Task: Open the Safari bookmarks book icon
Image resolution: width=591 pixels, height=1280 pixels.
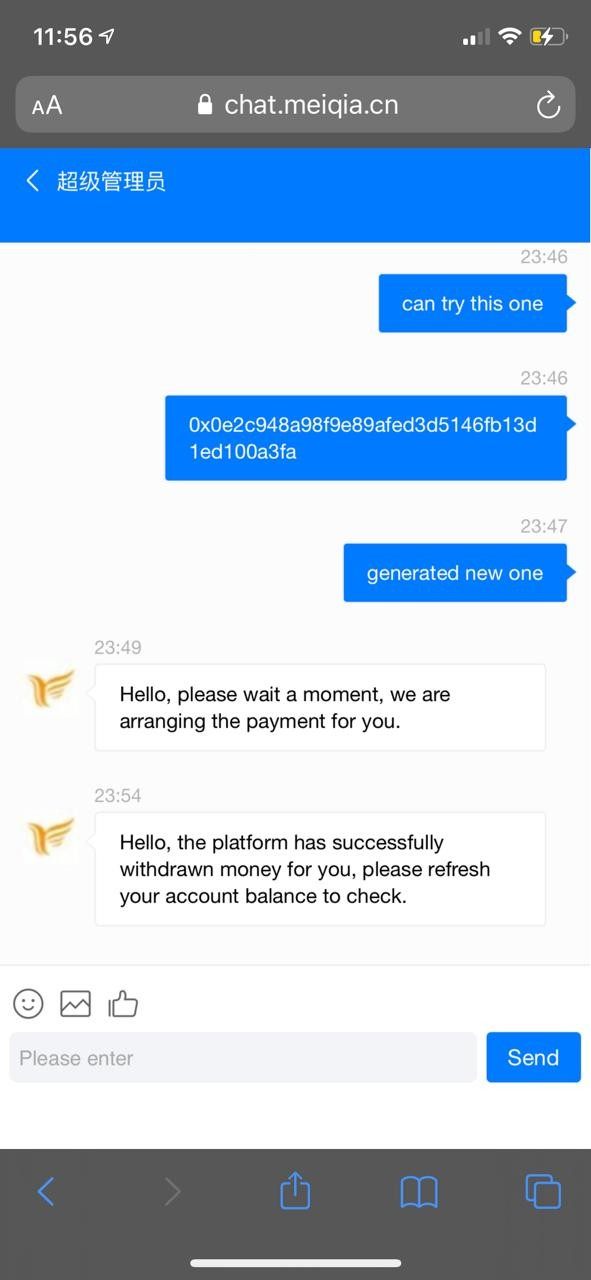Action: pyautogui.click(x=419, y=1191)
